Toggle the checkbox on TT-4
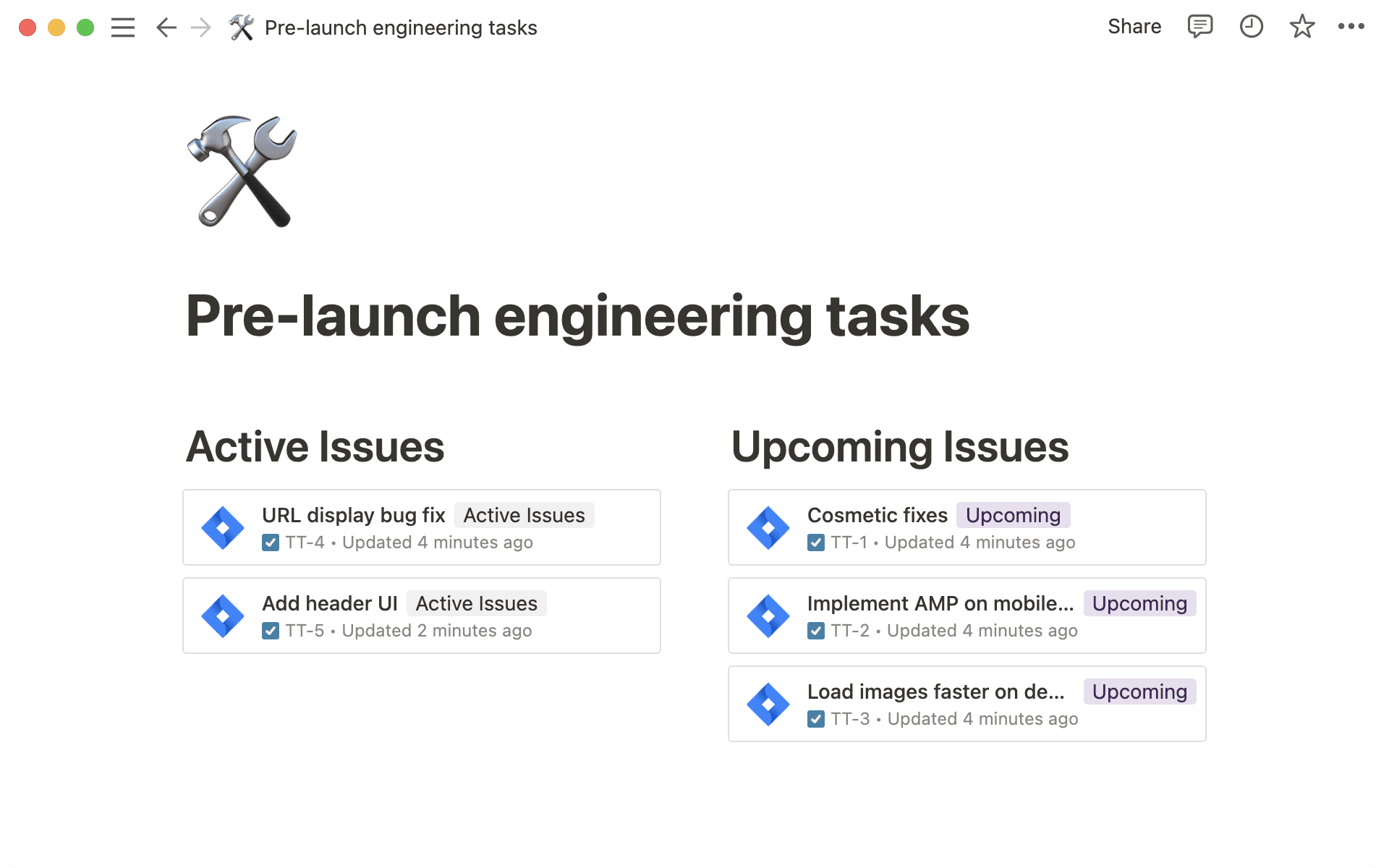1389x868 pixels. [271, 542]
